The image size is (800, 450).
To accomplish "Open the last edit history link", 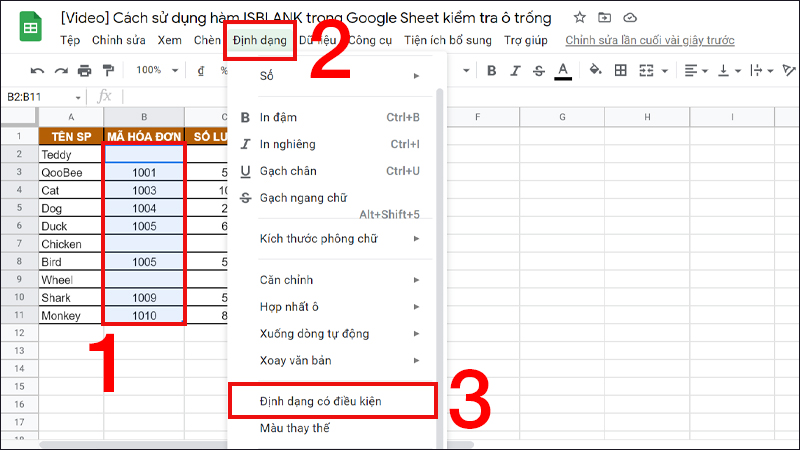I will pos(650,41).
